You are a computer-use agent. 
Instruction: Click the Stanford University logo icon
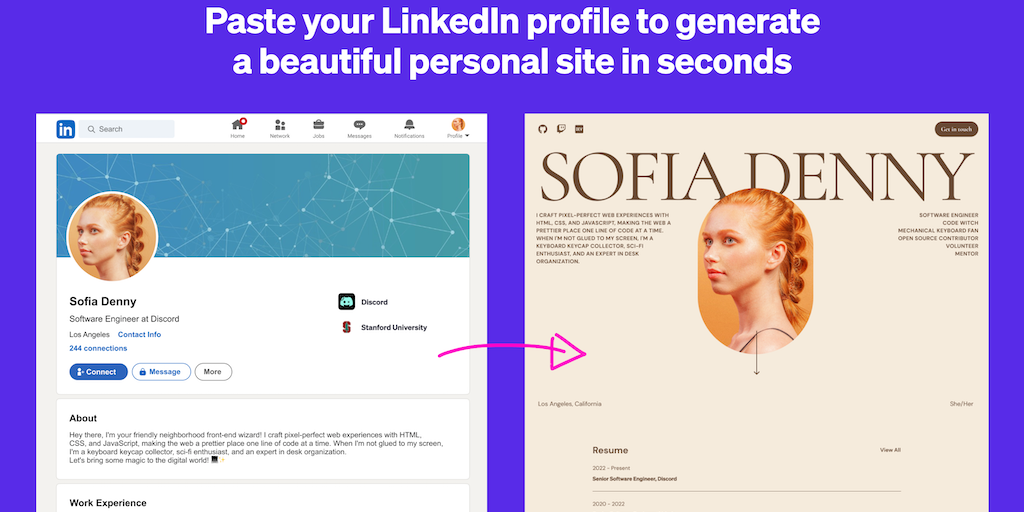347,327
